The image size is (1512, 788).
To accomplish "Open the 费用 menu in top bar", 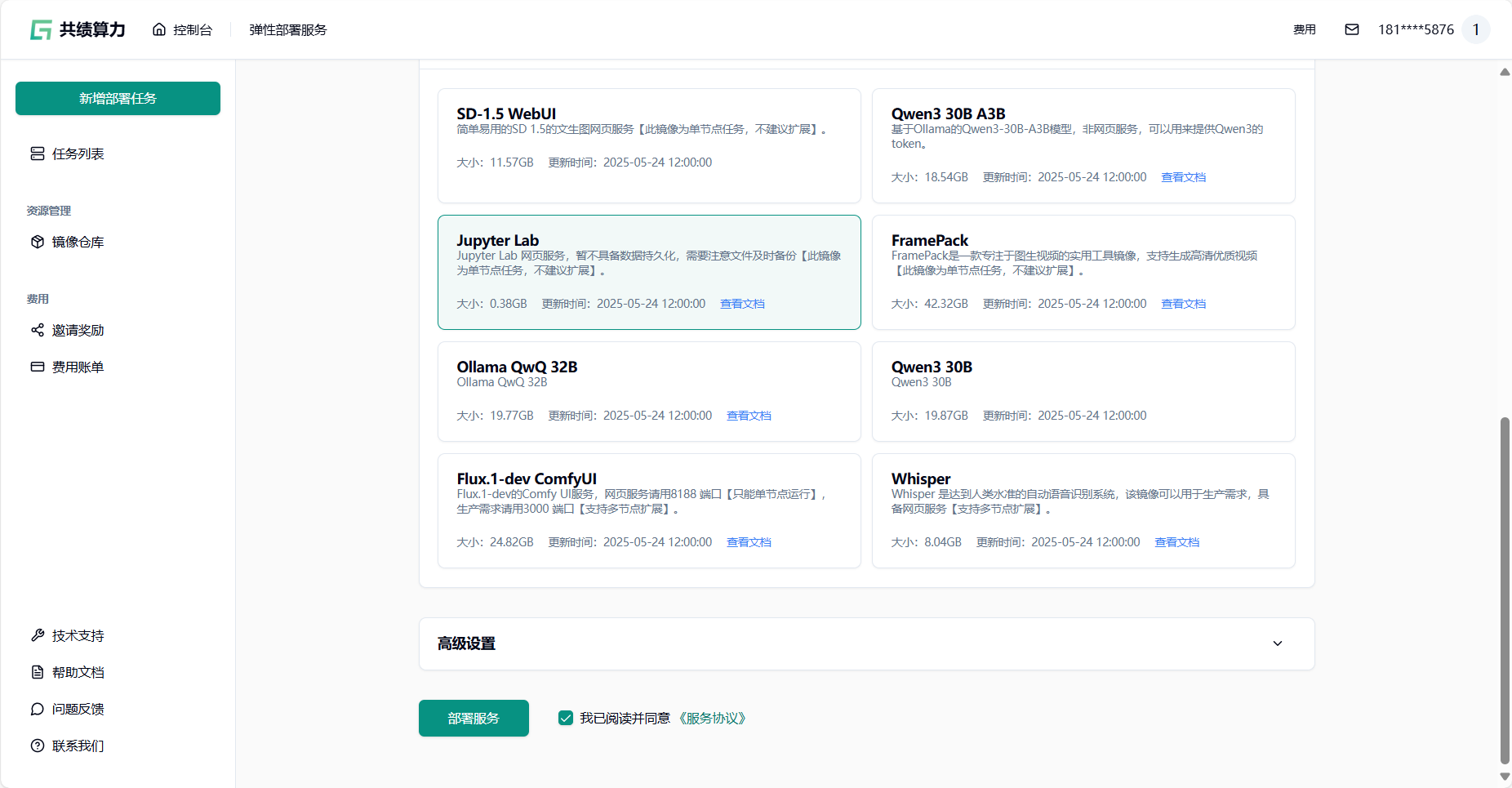I will [x=1304, y=29].
